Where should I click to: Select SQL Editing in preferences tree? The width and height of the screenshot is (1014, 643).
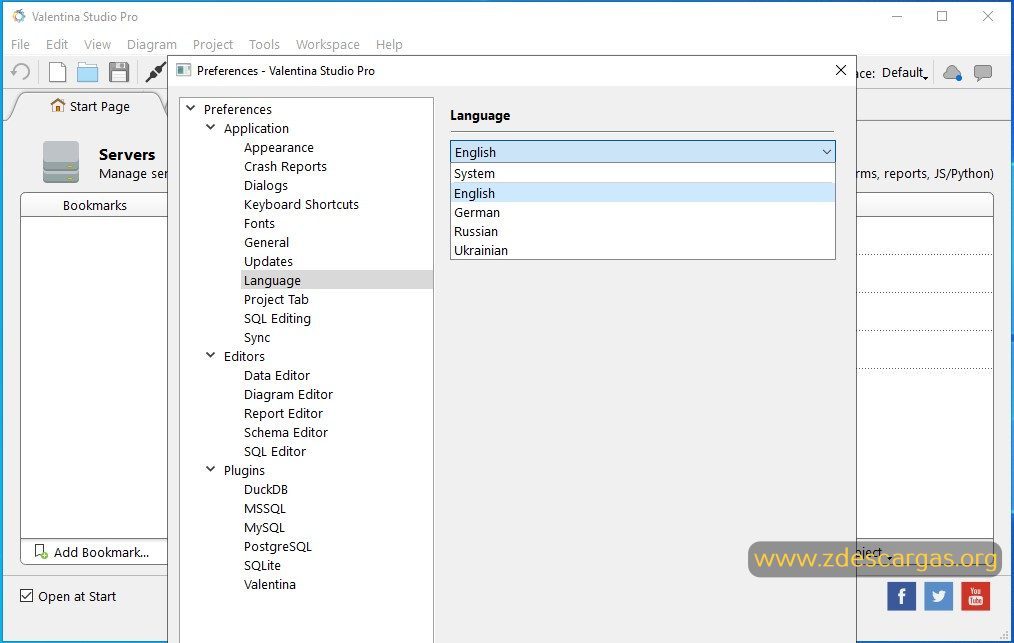pyautogui.click(x=277, y=318)
